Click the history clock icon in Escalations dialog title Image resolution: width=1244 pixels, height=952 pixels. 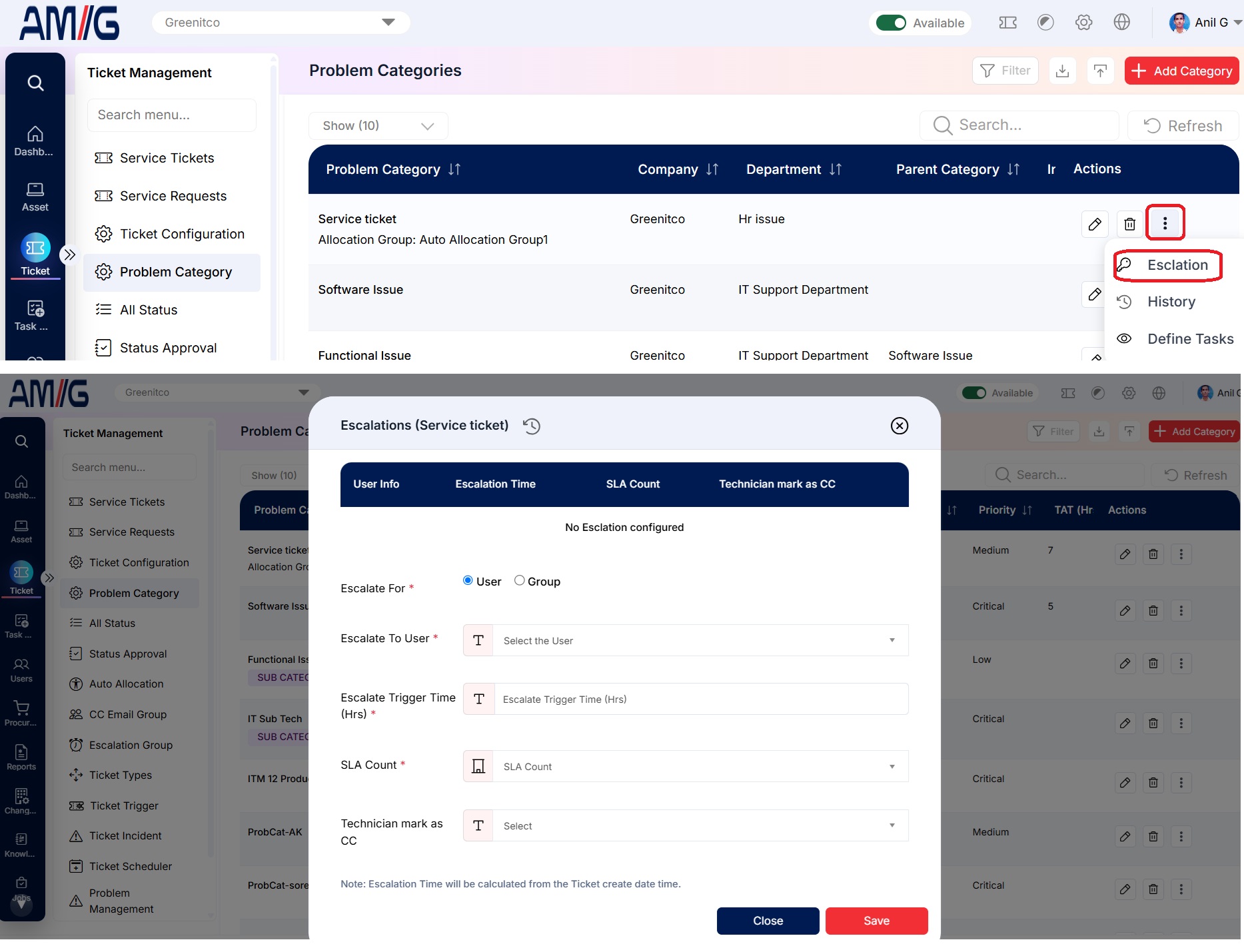531,426
